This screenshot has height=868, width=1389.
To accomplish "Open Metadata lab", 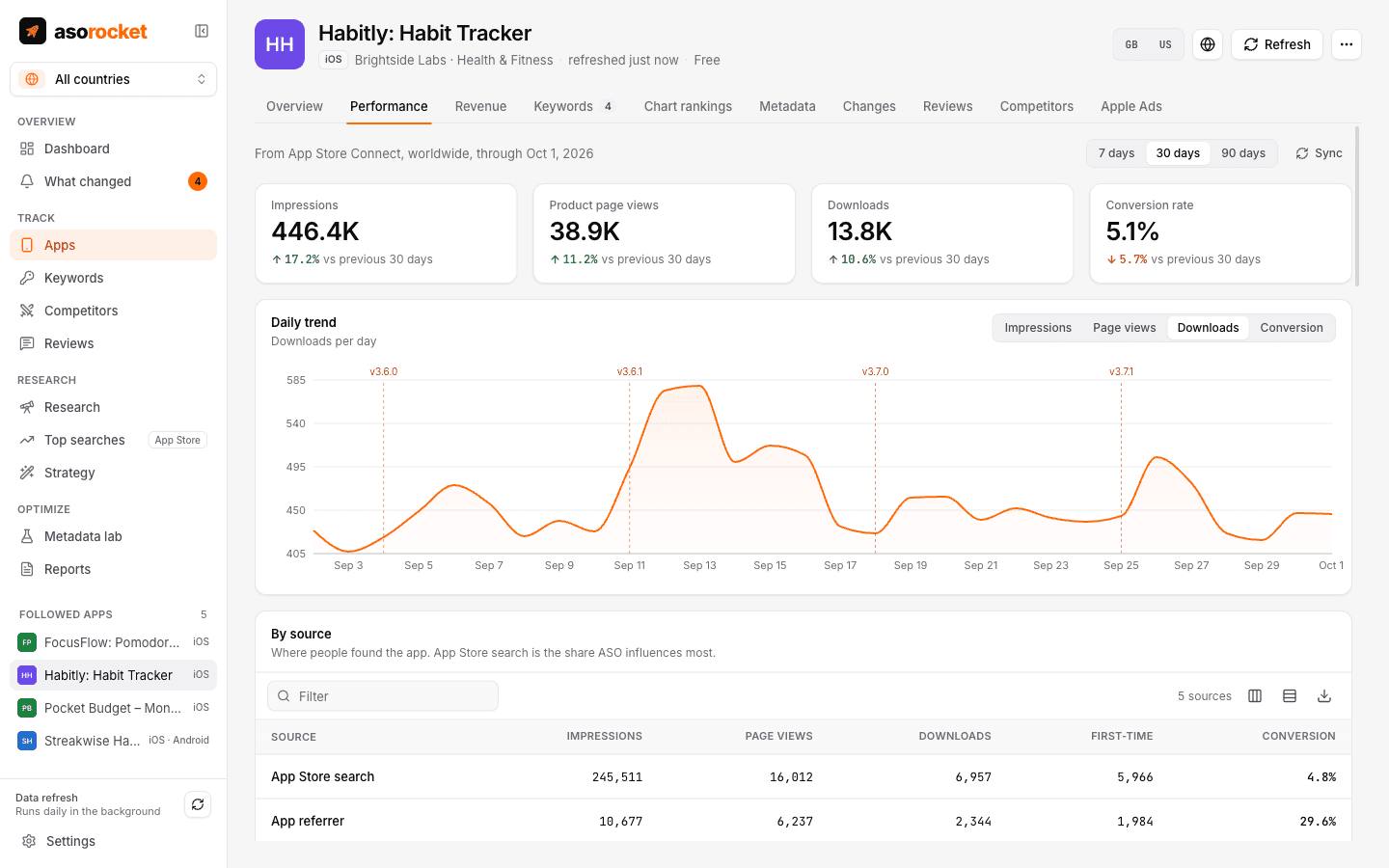I will (x=113, y=536).
